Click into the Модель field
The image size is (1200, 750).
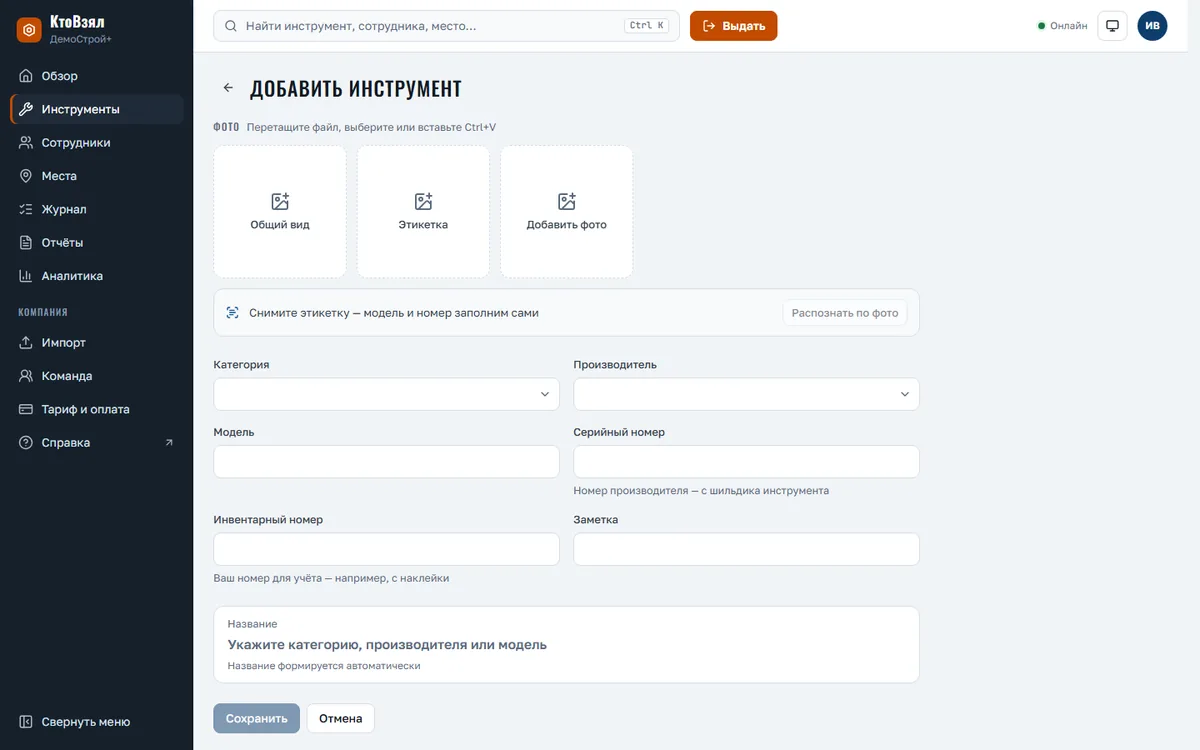pos(387,462)
